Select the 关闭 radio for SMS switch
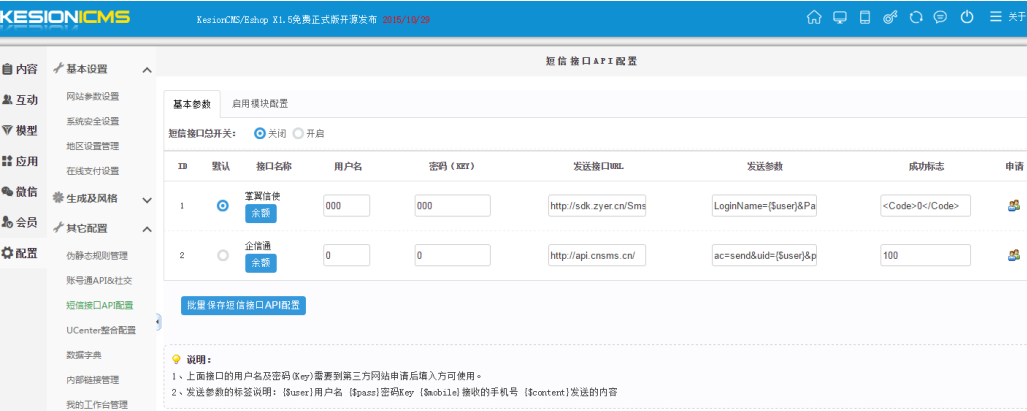Screen dimensions: 1027x411 (x=260, y=133)
